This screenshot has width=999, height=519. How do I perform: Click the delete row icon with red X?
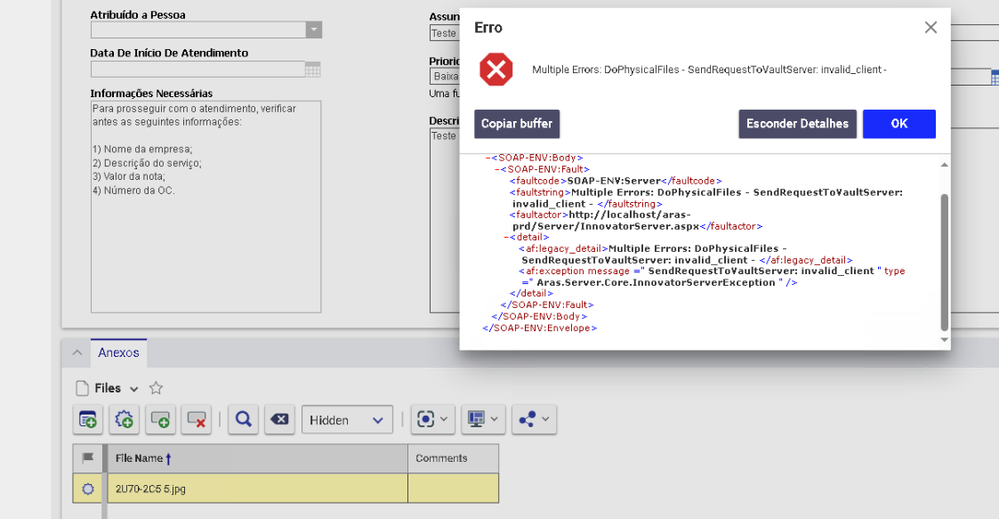click(197, 421)
